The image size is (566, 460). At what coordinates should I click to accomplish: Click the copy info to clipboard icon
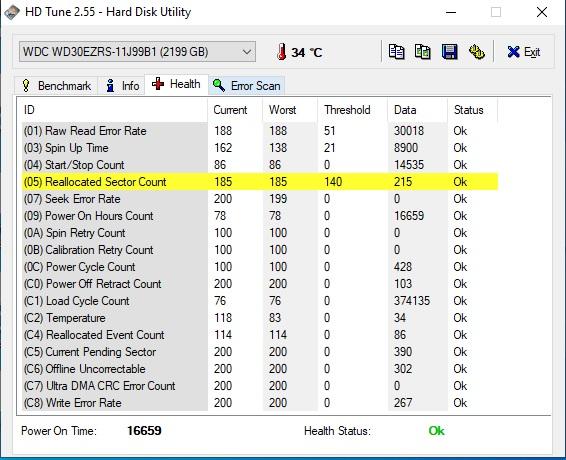click(396, 52)
